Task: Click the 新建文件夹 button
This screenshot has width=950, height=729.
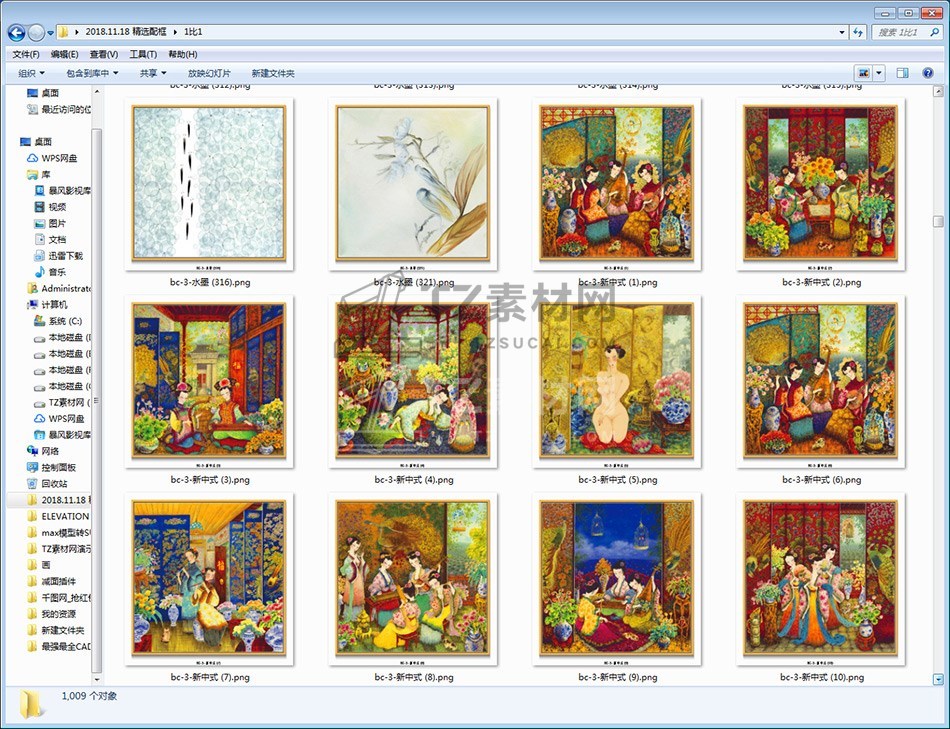Action: pos(273,73)
